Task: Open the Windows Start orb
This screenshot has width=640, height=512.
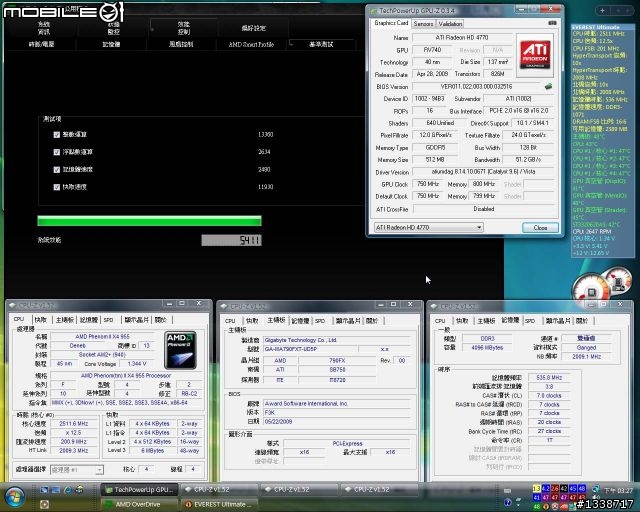Action: tap(15, 496)
